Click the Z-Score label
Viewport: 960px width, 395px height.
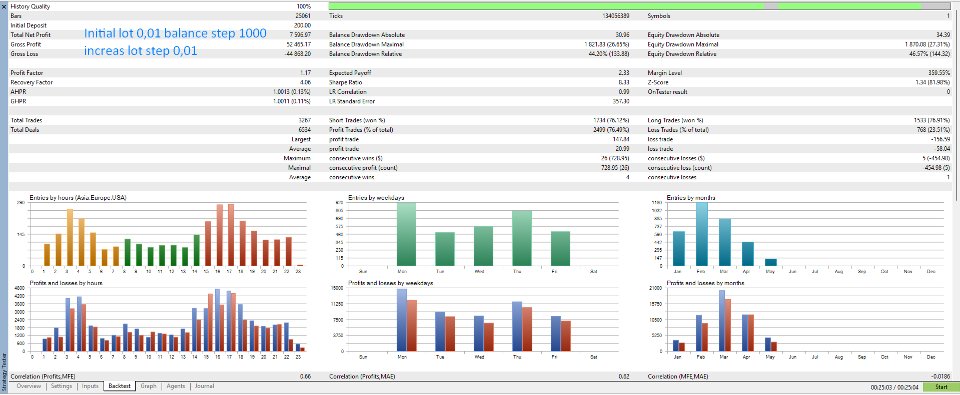point(658,82)
